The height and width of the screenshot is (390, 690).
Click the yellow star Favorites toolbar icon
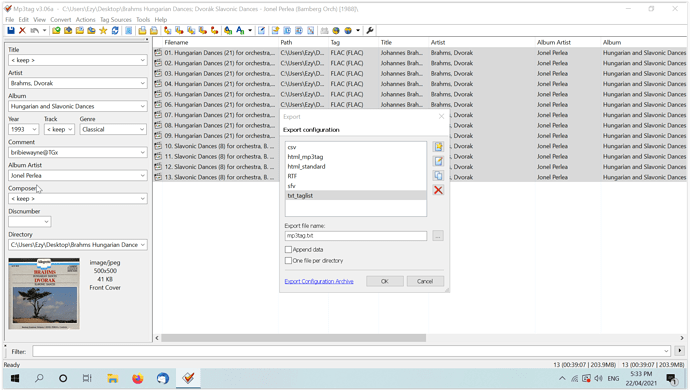103,30
